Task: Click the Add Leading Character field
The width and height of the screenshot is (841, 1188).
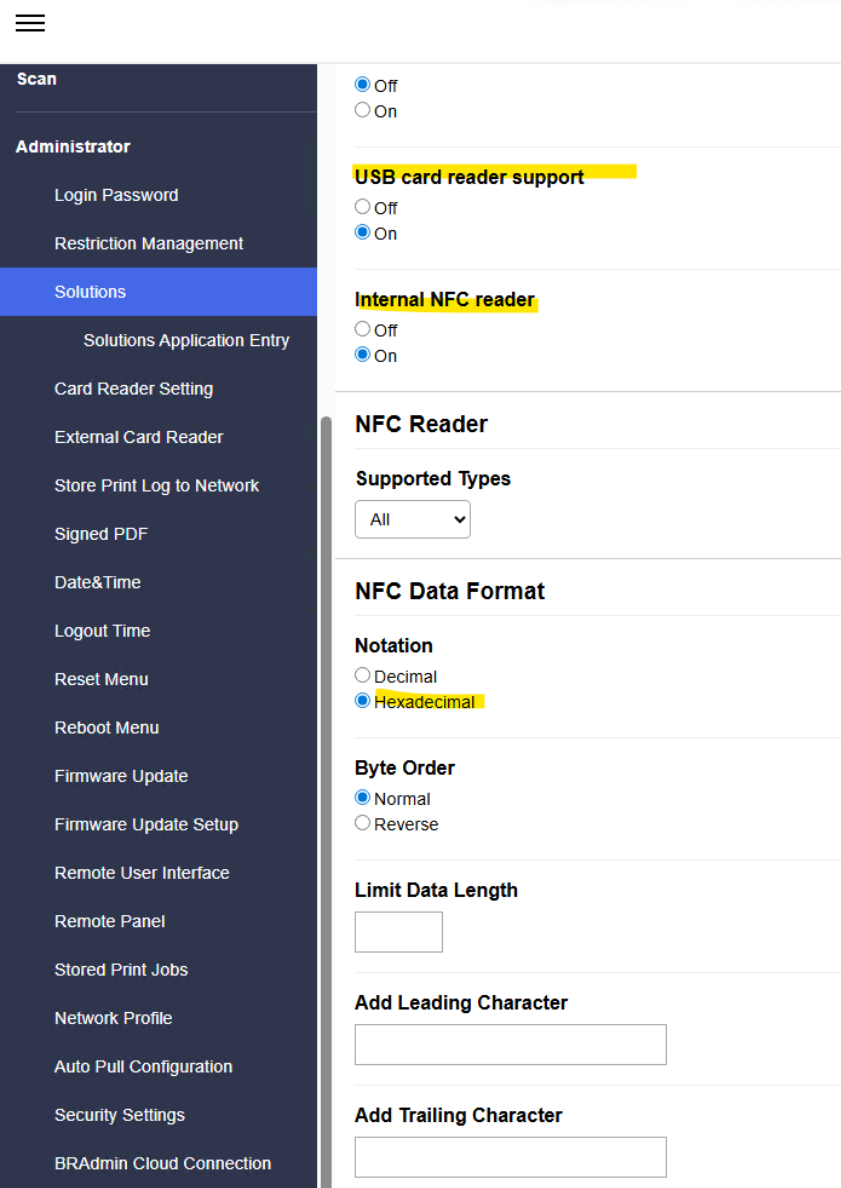Action: point(511,1045)
